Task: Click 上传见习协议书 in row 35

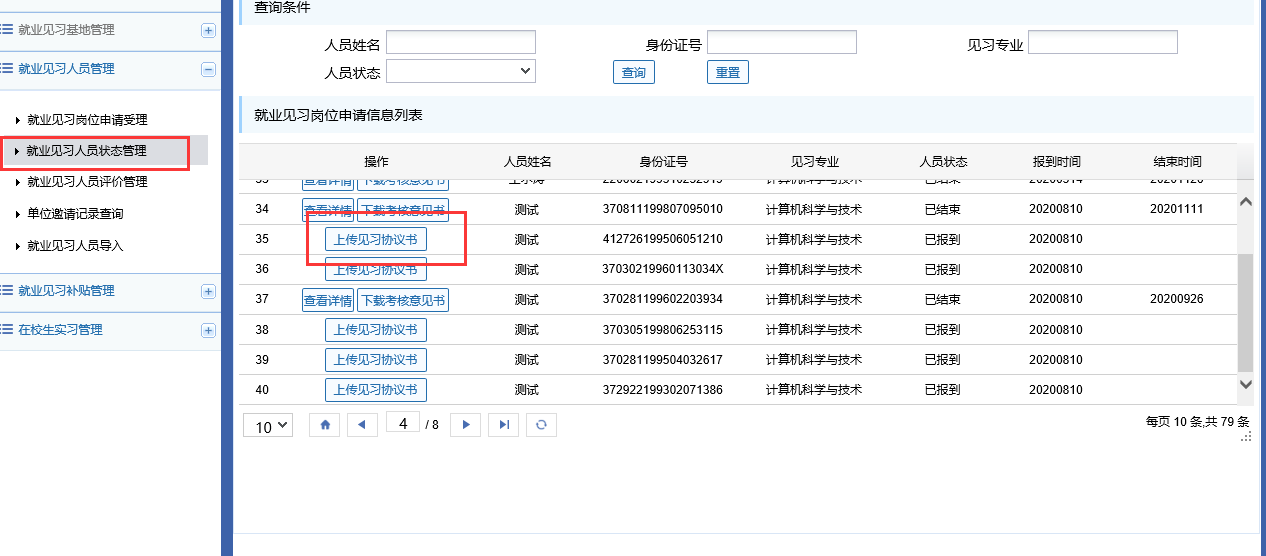Action: pos(376,240)
